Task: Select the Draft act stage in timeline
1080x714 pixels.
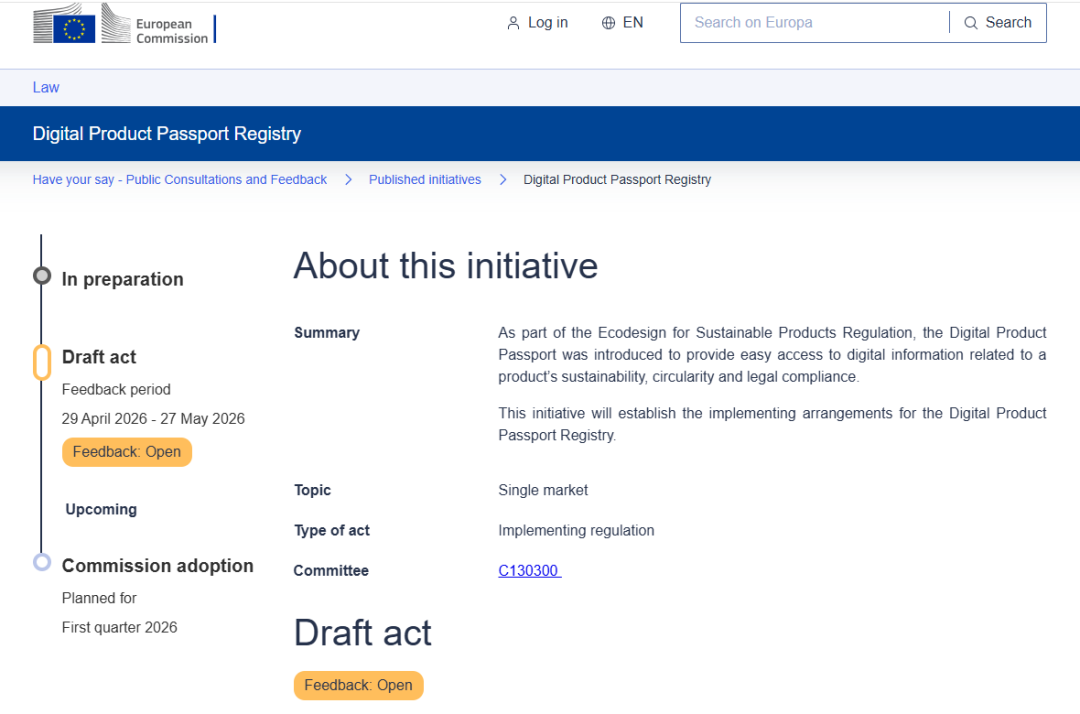Action: (99, 357)
